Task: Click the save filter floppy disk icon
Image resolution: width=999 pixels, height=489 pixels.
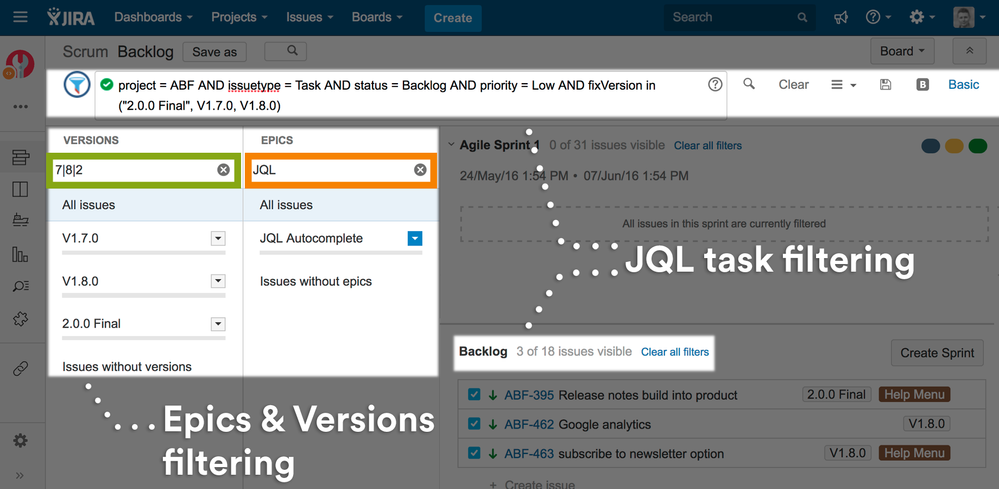Action: 885,86
